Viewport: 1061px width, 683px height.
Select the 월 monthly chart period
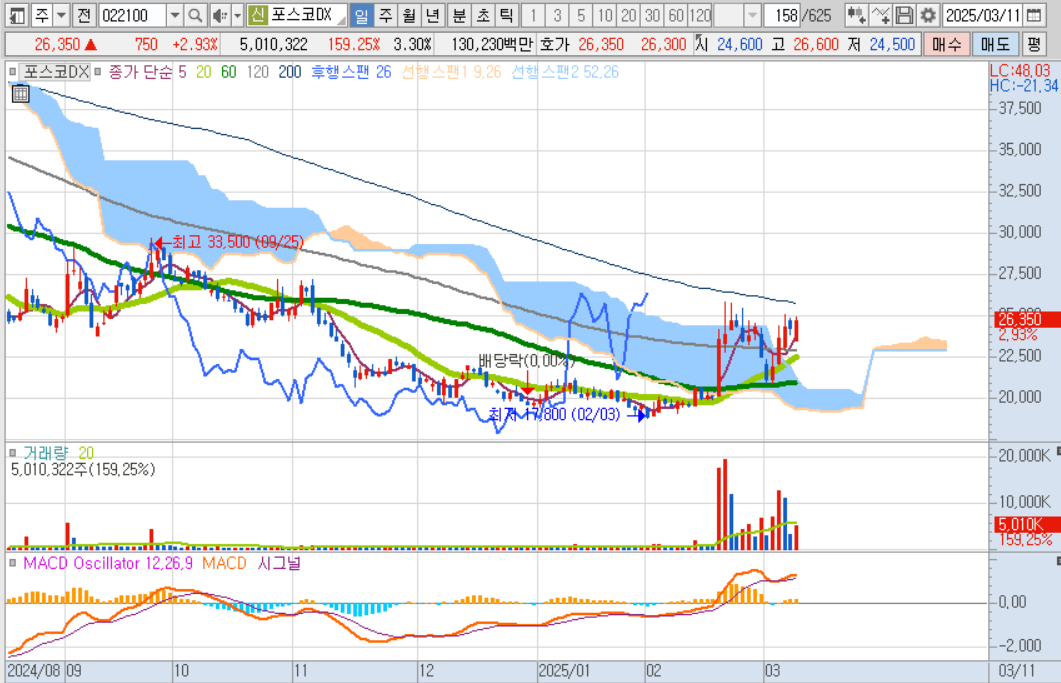pos(409,14)
